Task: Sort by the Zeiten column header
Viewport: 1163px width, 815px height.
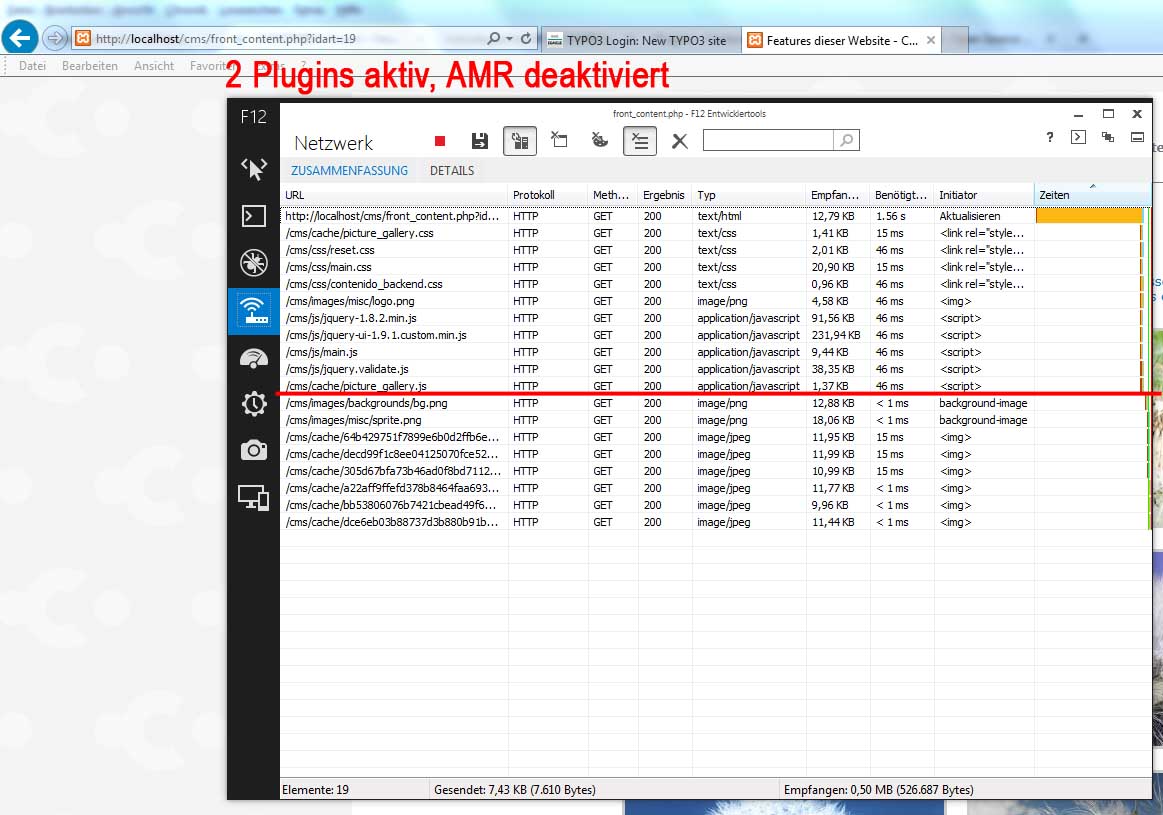Action: pyautogui.click(x=1090, y=195)
